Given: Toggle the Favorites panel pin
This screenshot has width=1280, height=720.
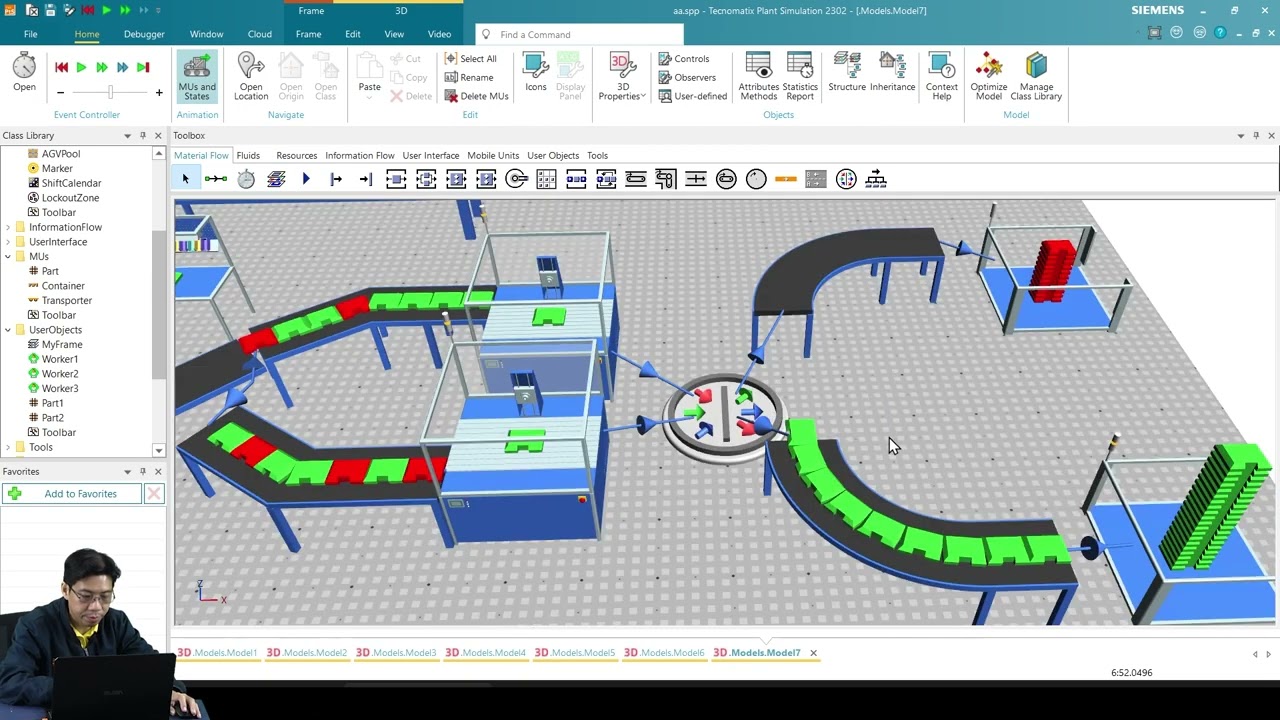Looking at the screenshot, I should coord(143,472).
